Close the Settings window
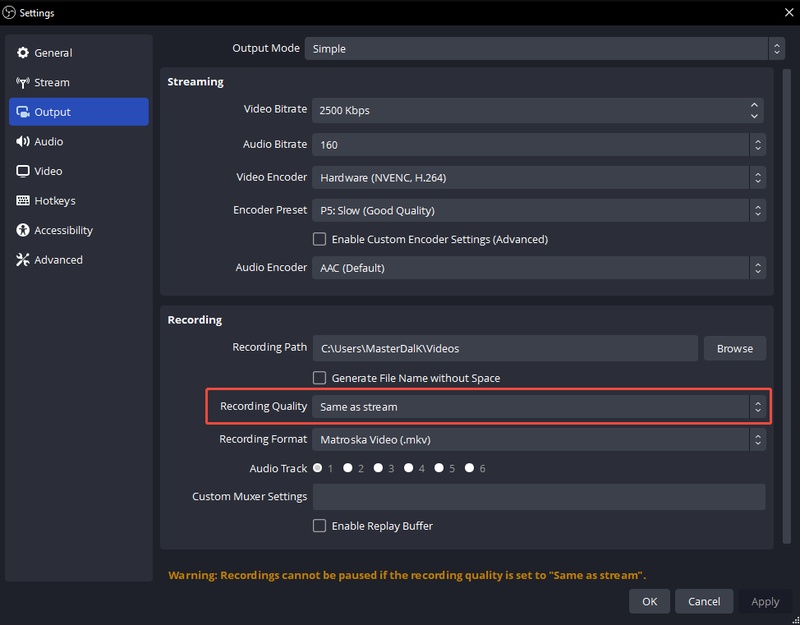The height and width of the screenshot is (625, 800). [x=789, y=12]
